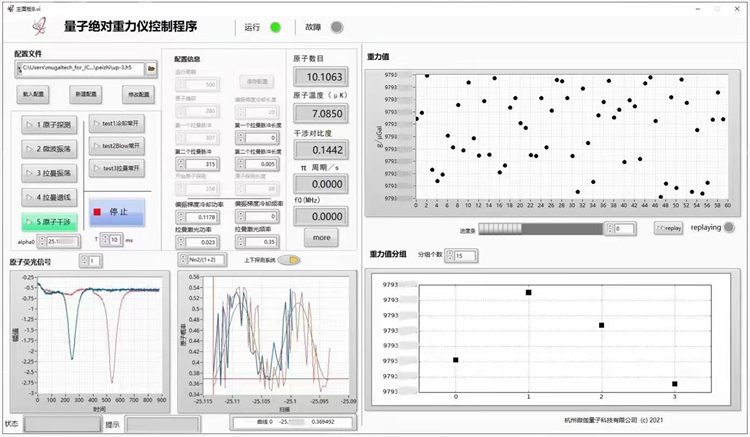Click test1冷却常开 button
The image size is (750, 437).
click(x=117, y=123)
